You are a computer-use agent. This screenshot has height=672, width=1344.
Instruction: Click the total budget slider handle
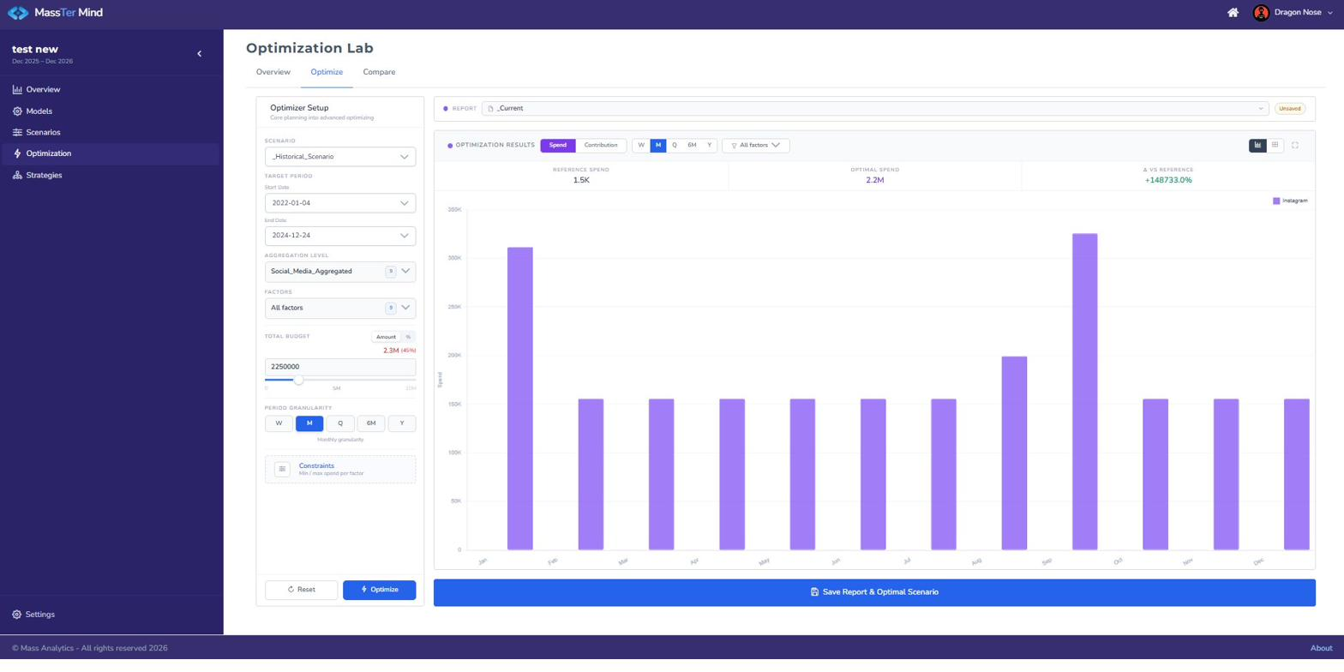pyautogui.click(x=298, y=380)
